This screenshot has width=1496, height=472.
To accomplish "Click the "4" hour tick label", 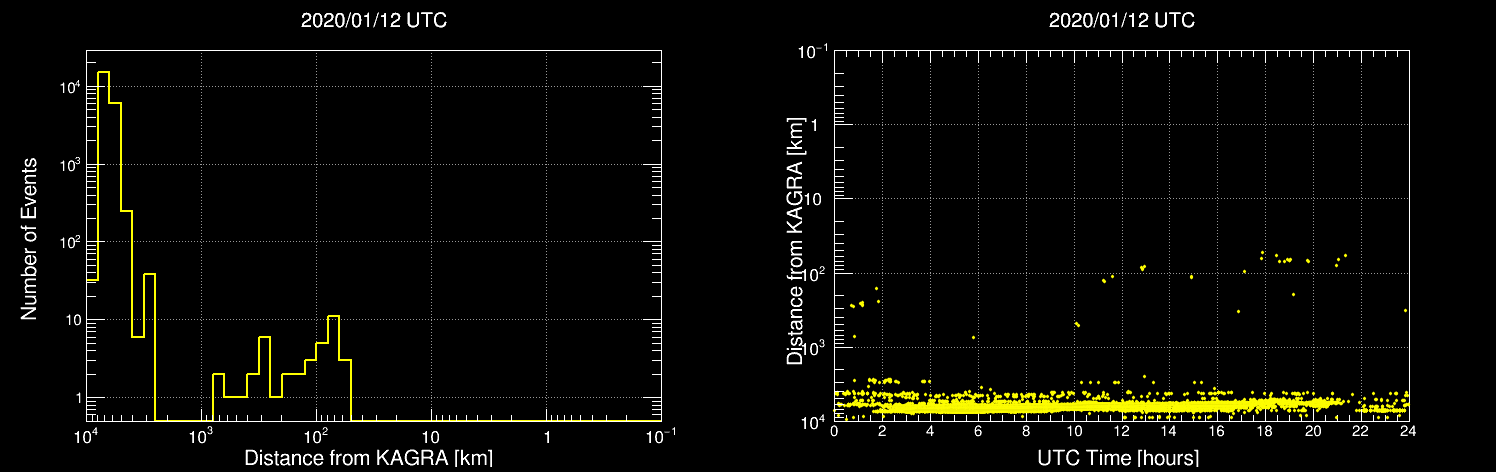I will point(930,432).
